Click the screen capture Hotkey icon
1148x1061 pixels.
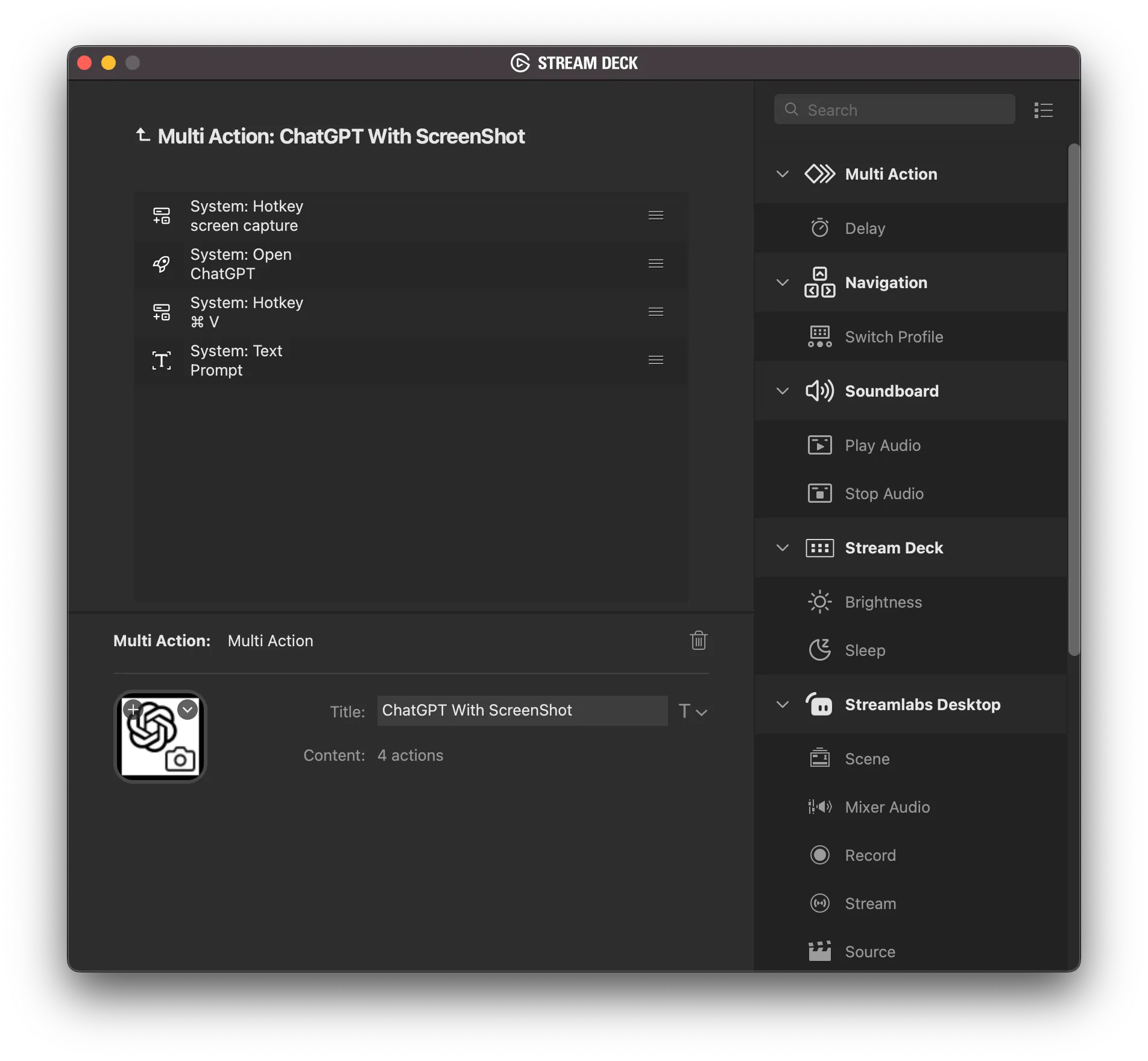pyautogui.click(x=162, y=216)
